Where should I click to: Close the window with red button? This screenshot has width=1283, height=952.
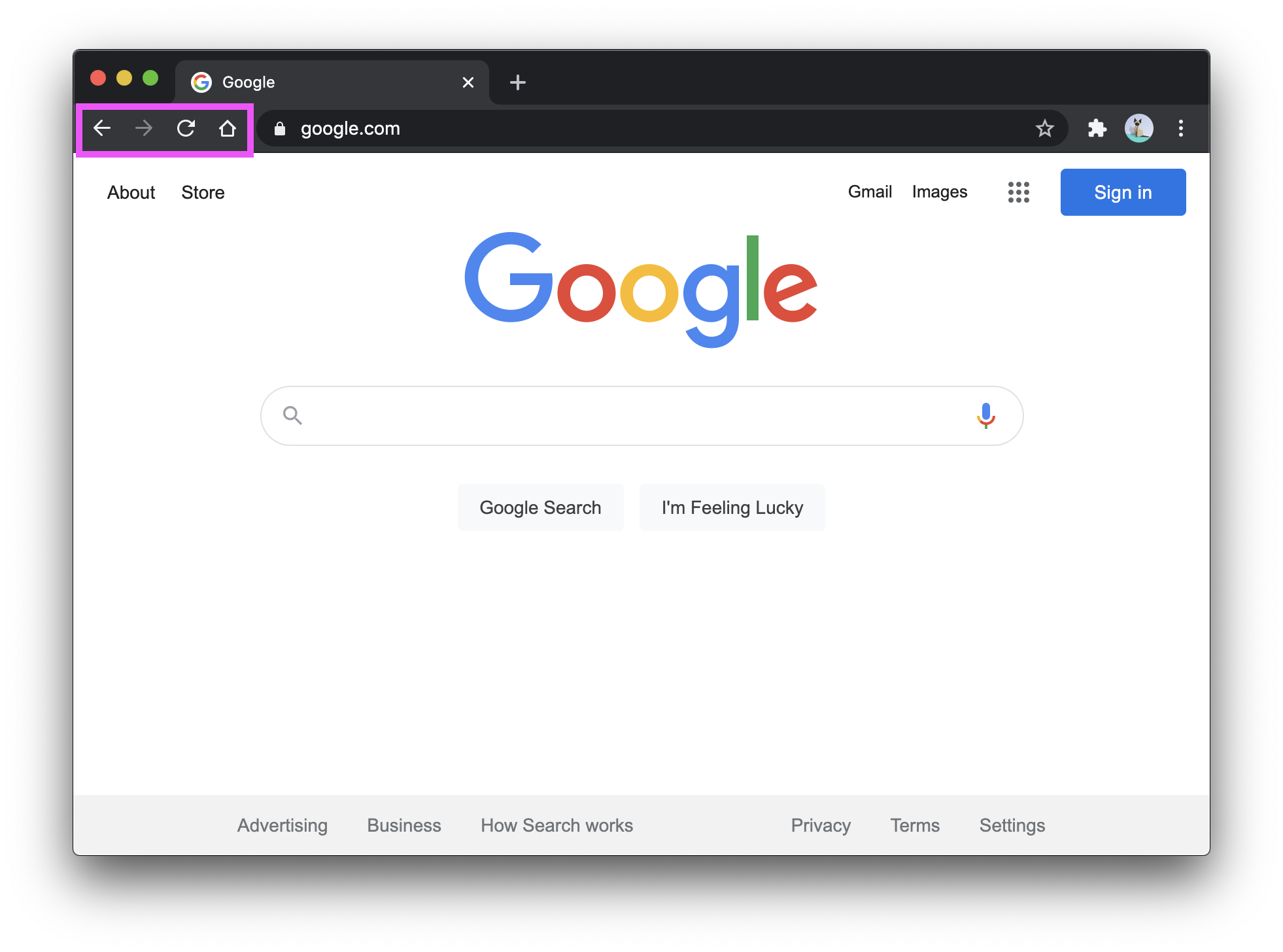tap(98, 78)
